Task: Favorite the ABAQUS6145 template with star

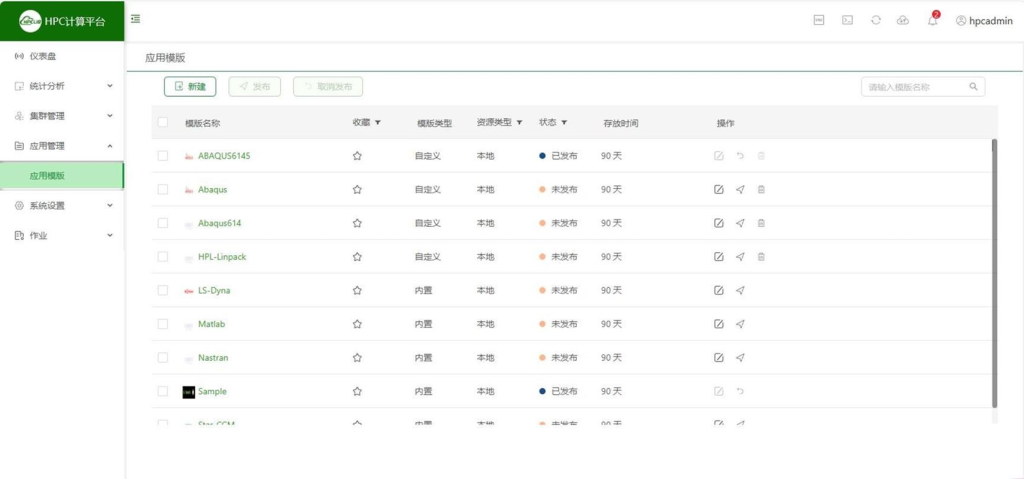Action: tap(357, 156)
